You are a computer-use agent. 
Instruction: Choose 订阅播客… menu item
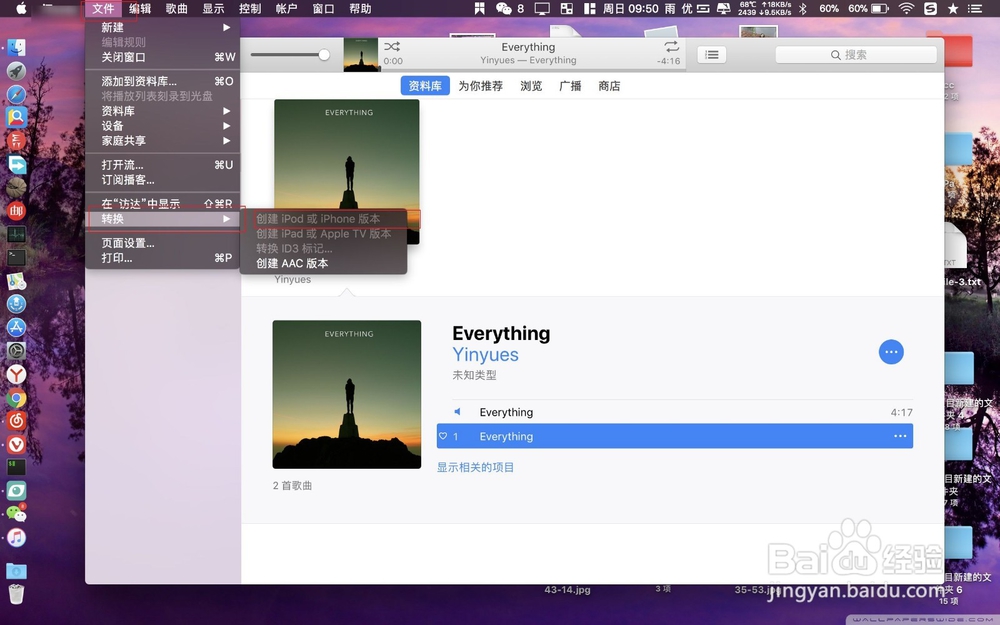[163, 179]
